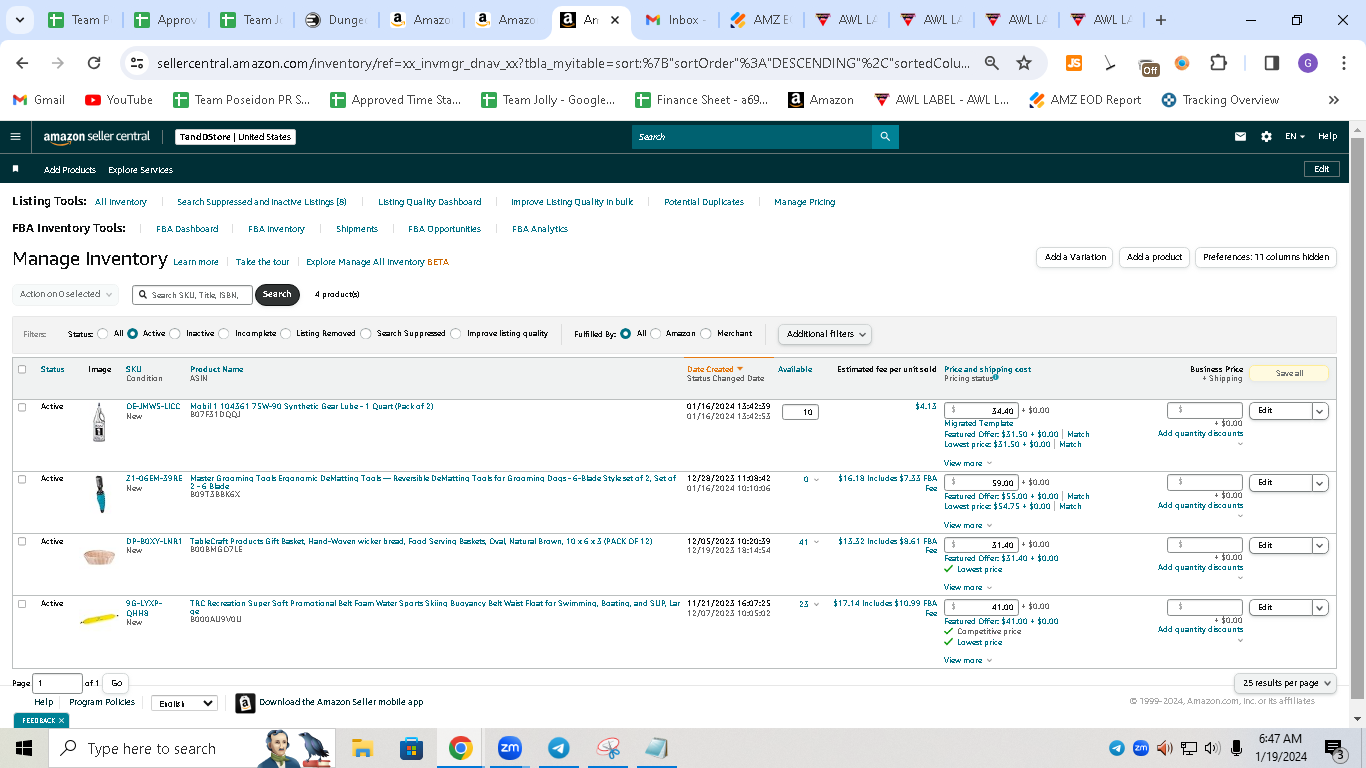Open the browser side panel icon
The width and height of the screenshot is (1366, 768).
point(1272,63)
